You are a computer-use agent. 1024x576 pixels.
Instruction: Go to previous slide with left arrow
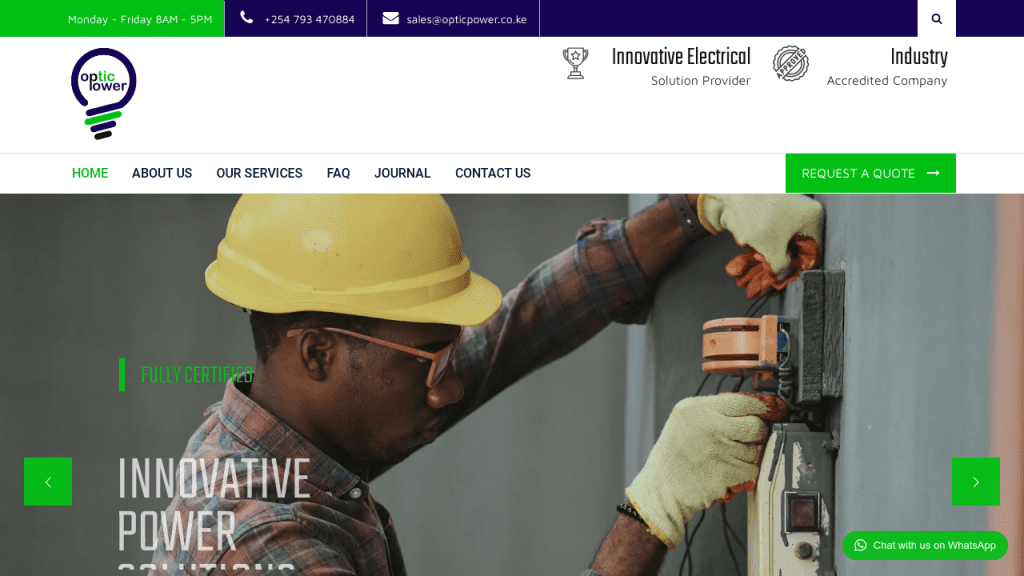click(48, 482)
